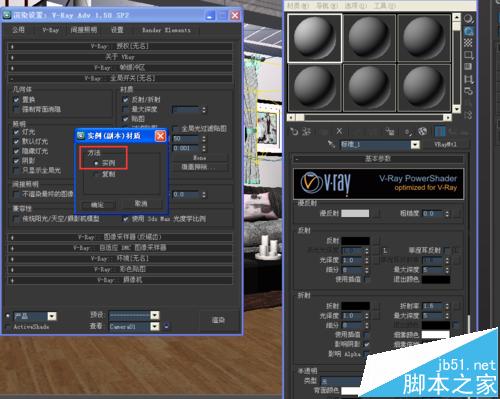
Task: Uncheck the 置换 checkbox
Action: (x=16, y=99)
